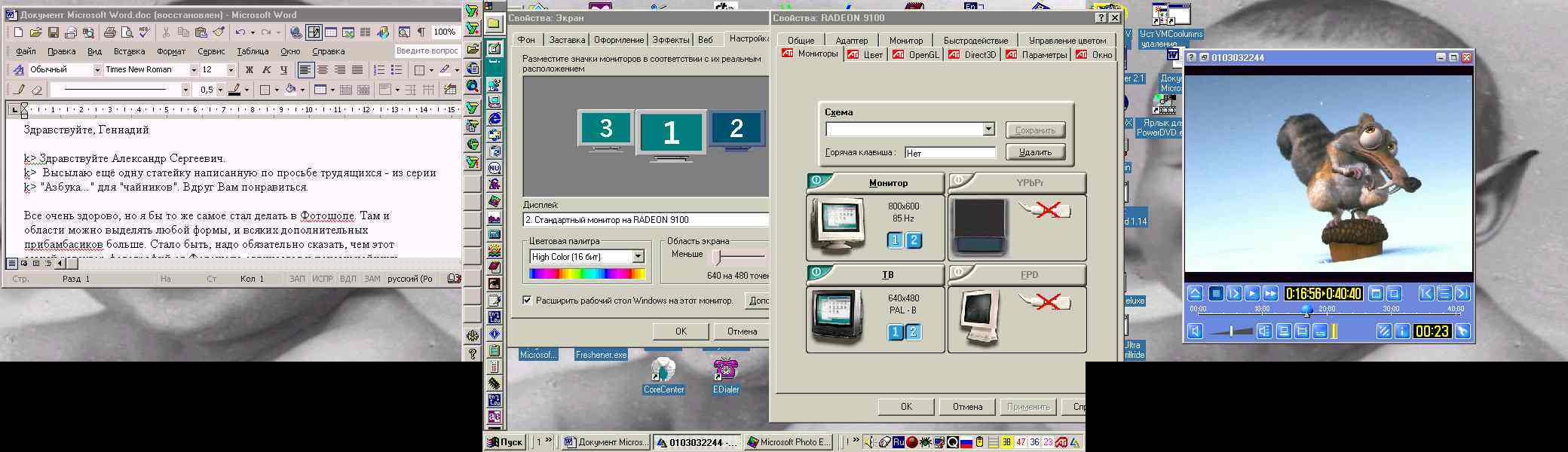Mute audio with the player speaker icon

[x=1195, y=331]
